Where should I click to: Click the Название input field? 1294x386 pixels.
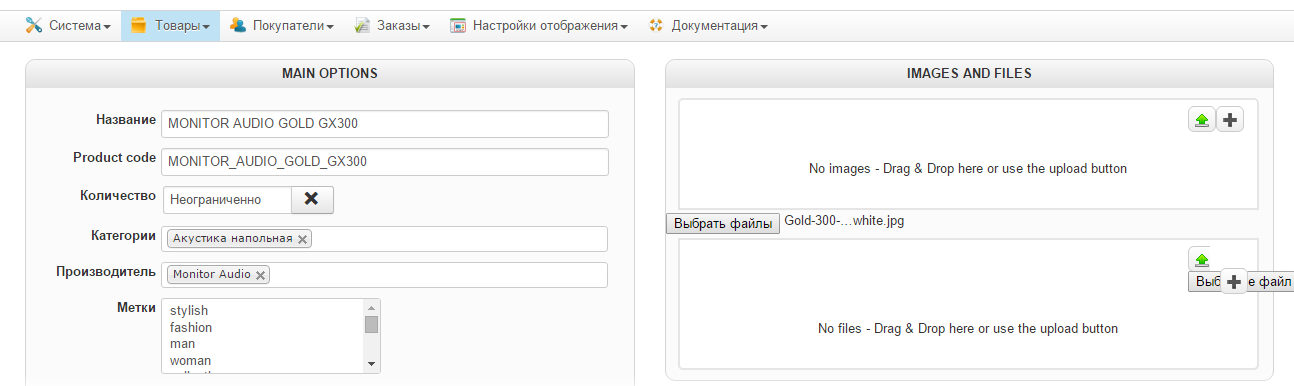385,124
